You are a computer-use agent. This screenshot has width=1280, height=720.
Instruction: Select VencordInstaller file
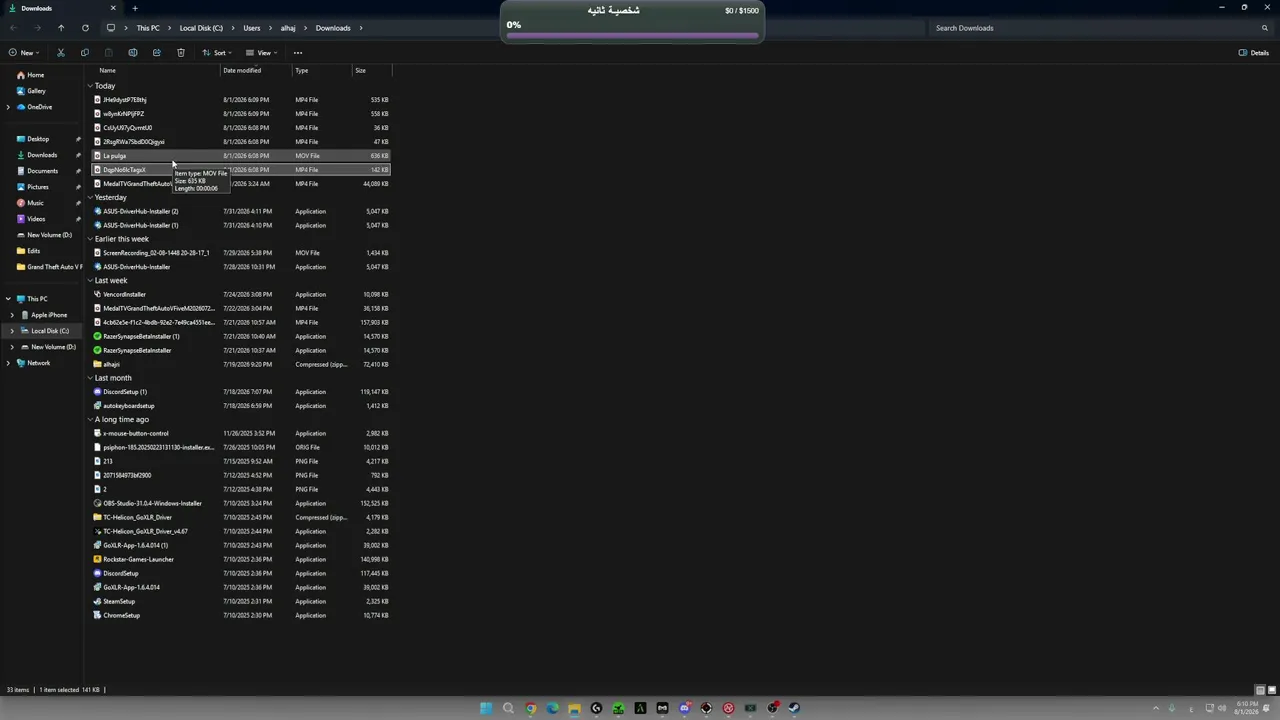(x=240, y=295)
